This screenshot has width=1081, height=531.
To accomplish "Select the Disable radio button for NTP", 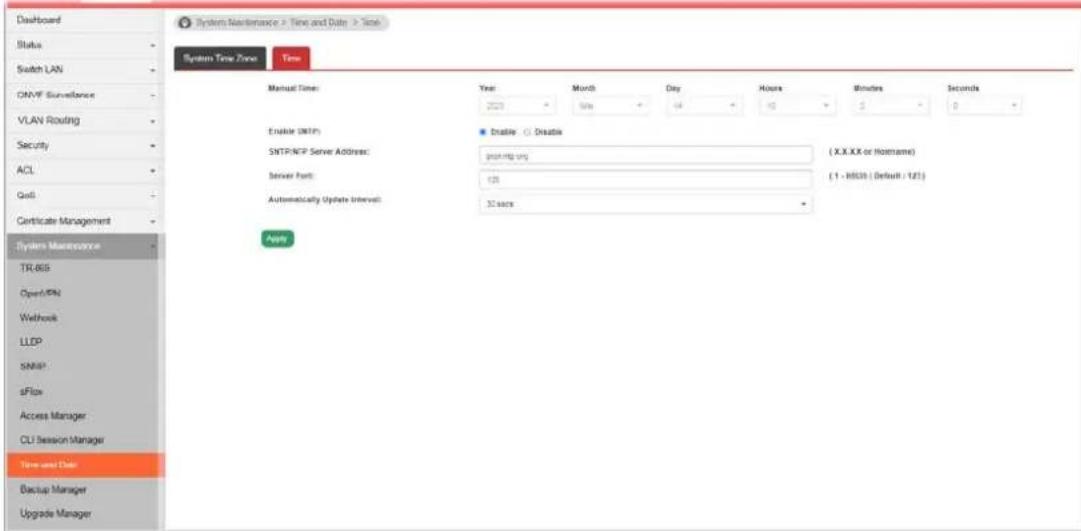I will 528,132.
